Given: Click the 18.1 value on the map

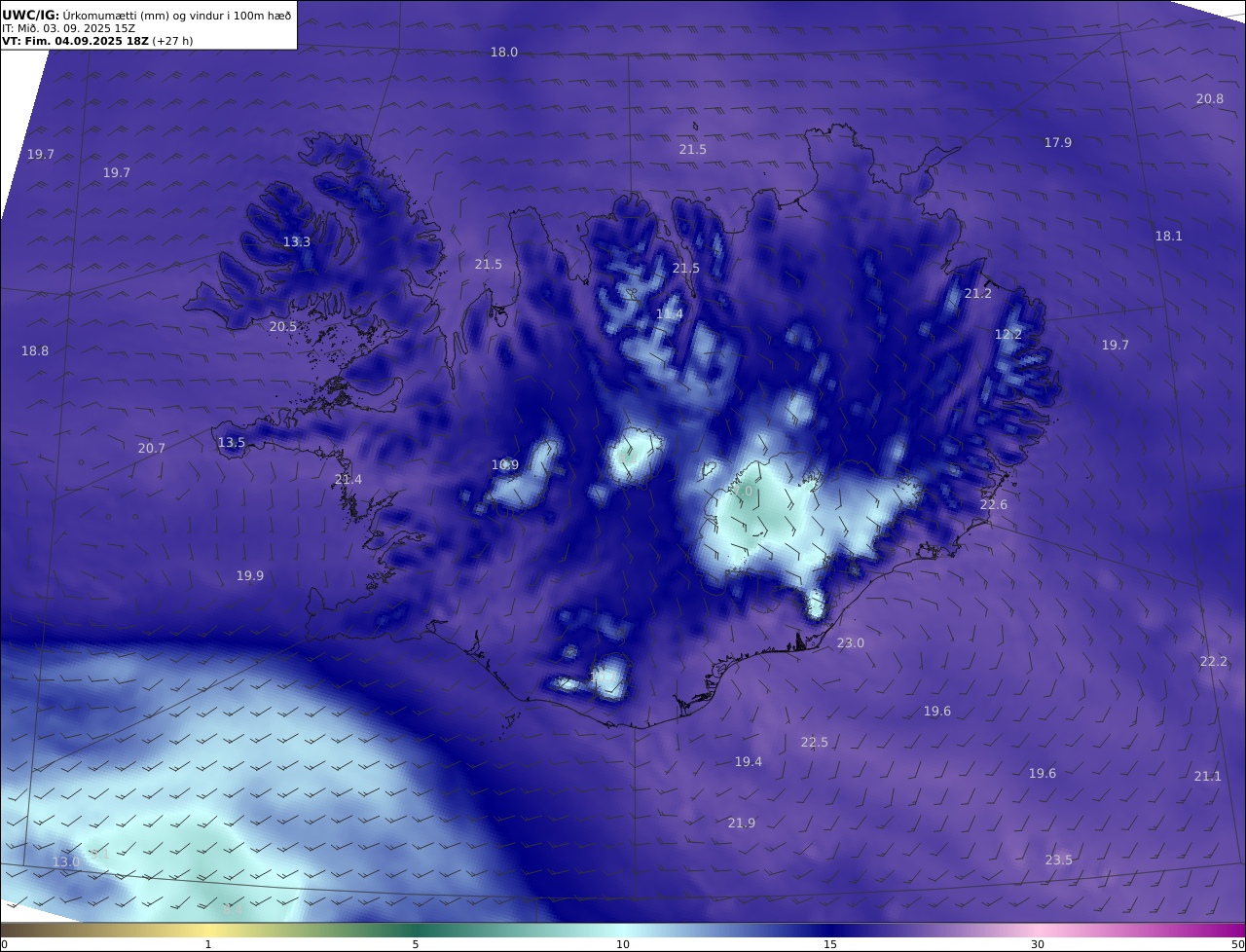Looking at the screenshot, I should [x=1168, y=237].
